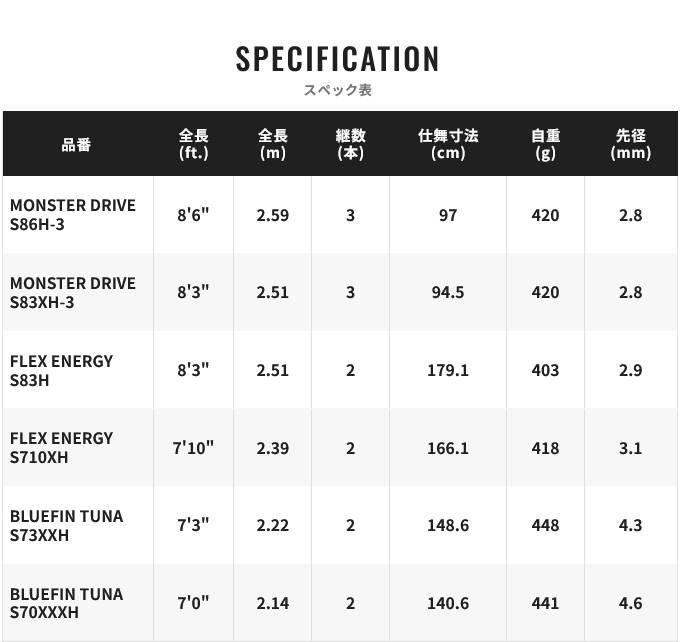Screen dimensions: 680x642
Task: Select the 448 weight value
Action: click(x=546, y=525)
